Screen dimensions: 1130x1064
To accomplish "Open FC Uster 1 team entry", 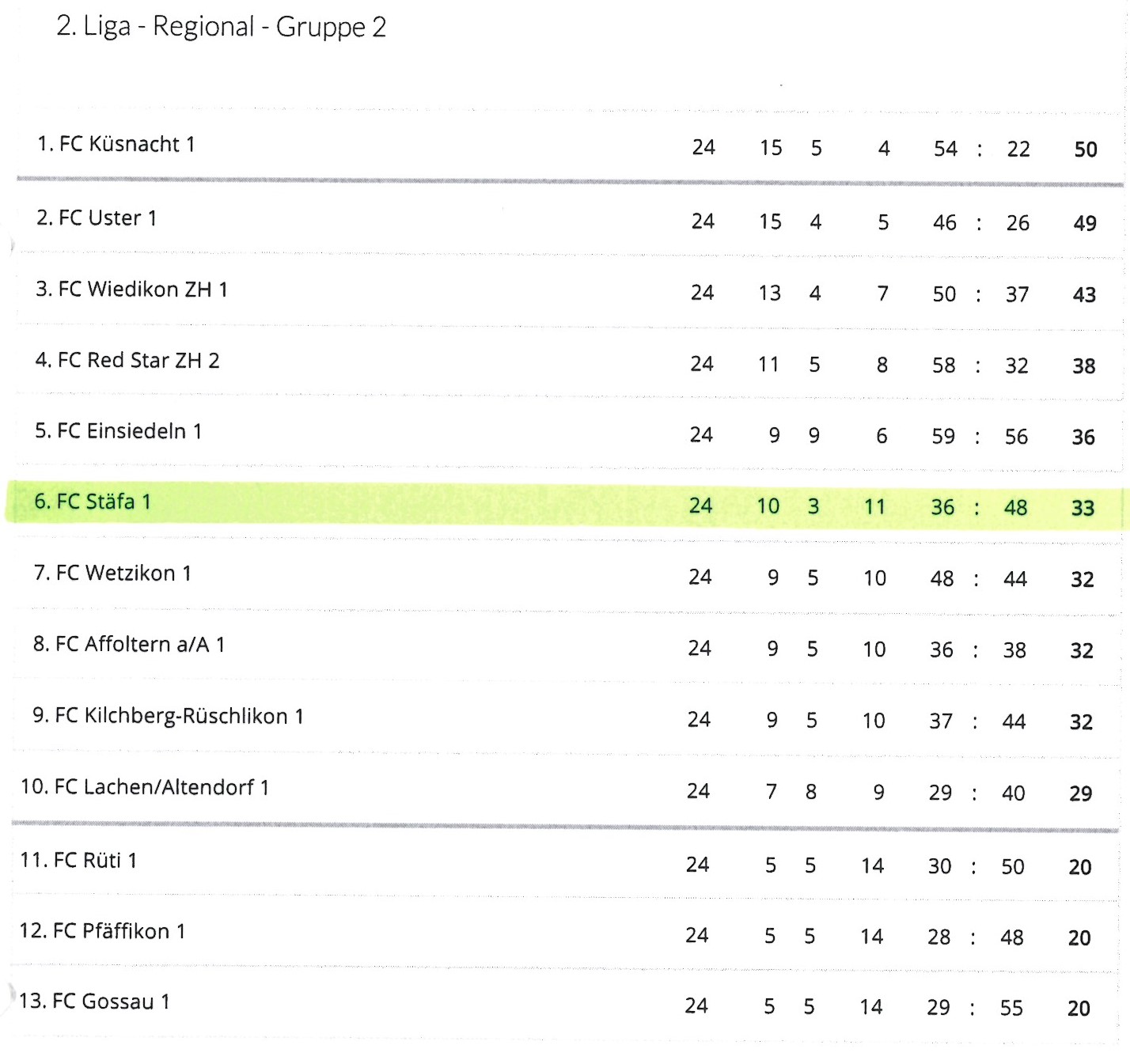I will [x=108, y=218].
